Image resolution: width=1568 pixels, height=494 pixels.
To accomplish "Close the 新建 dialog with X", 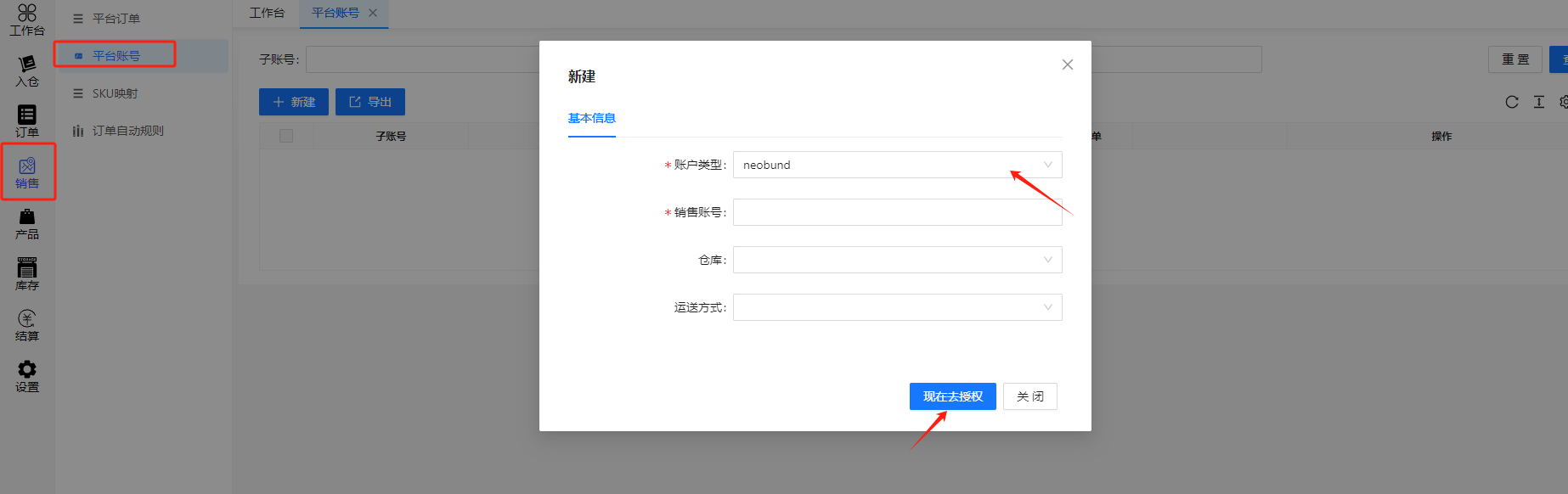I will (1068, 65).
